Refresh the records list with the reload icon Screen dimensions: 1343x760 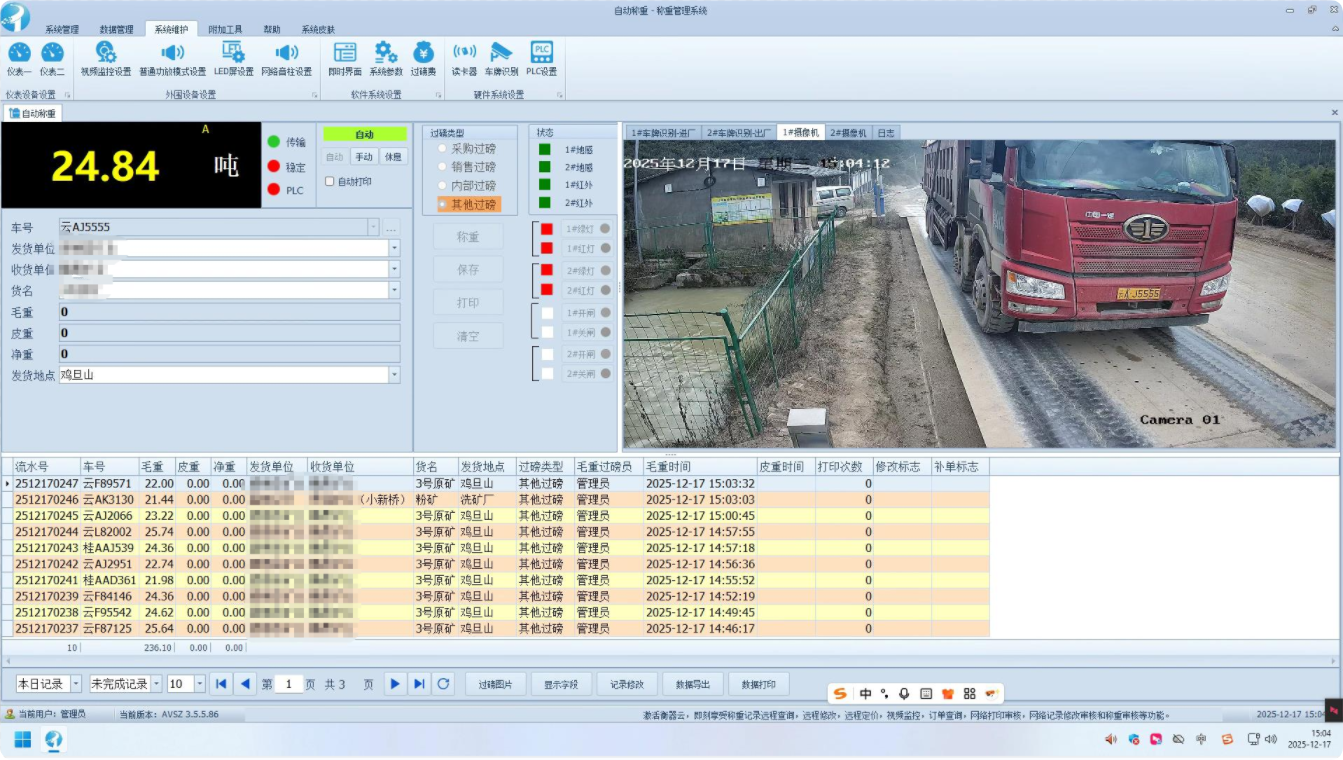pos(444,684)
